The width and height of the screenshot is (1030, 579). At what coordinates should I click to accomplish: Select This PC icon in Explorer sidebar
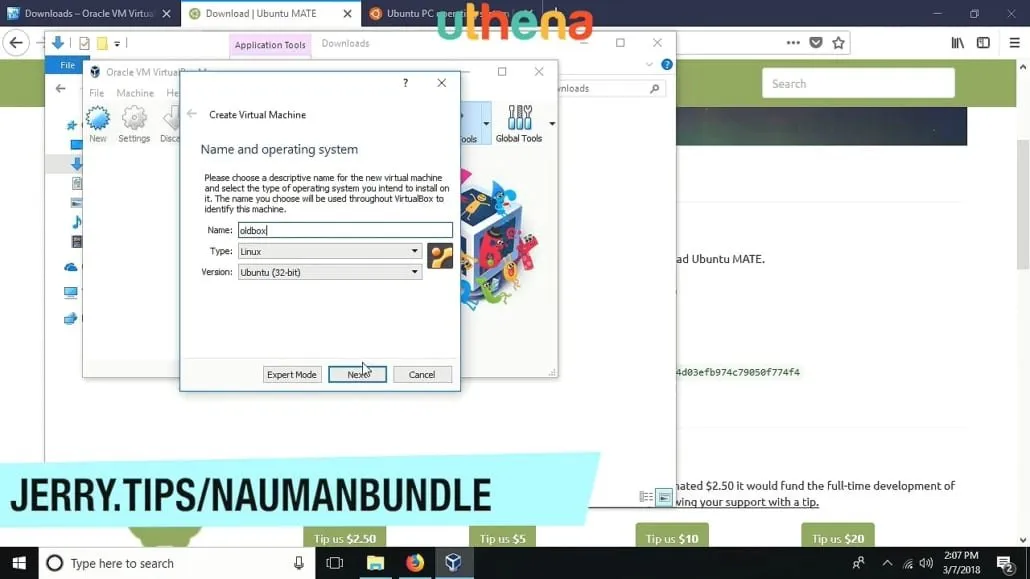pyautogui.click(x=70, y=292)
